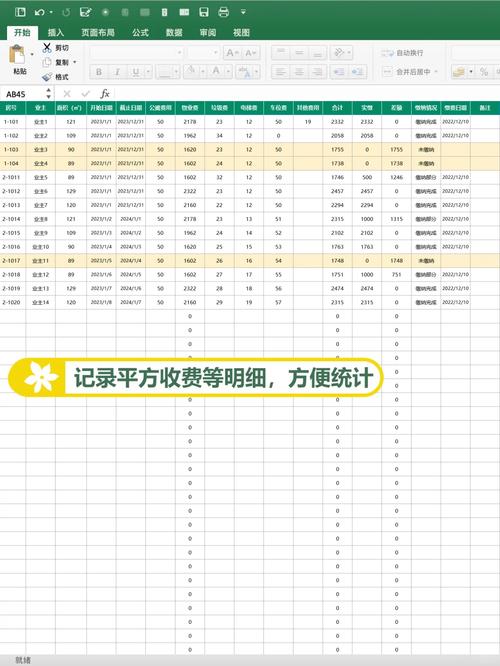Click the Copy (复制) icon
The image size is (500, 666).
click(x=47, y=62)
